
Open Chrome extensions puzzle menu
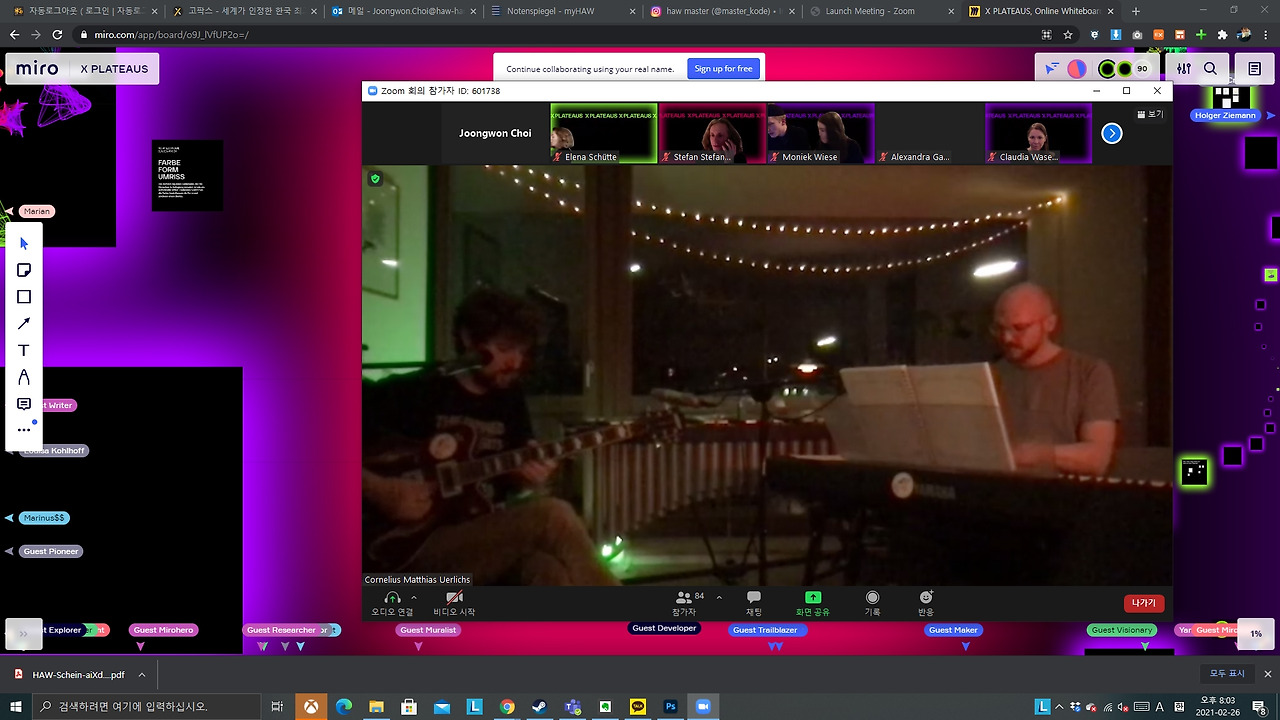[1222, 34]
